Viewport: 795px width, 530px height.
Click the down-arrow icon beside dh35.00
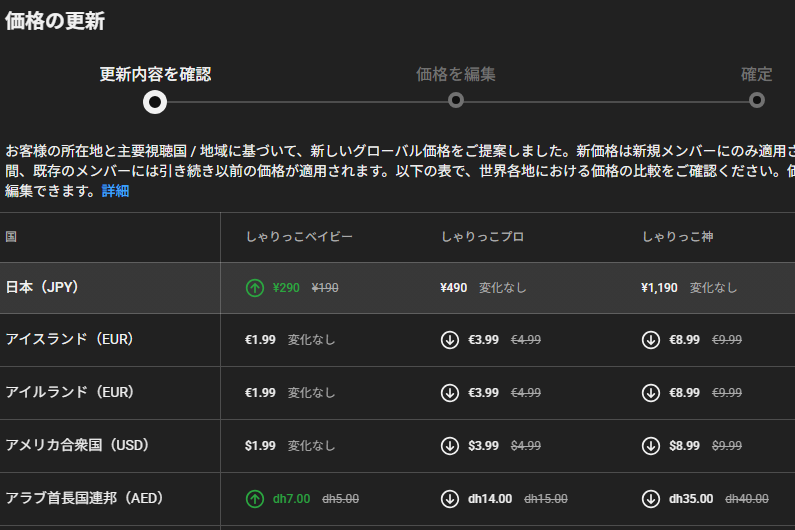[651, 499]
